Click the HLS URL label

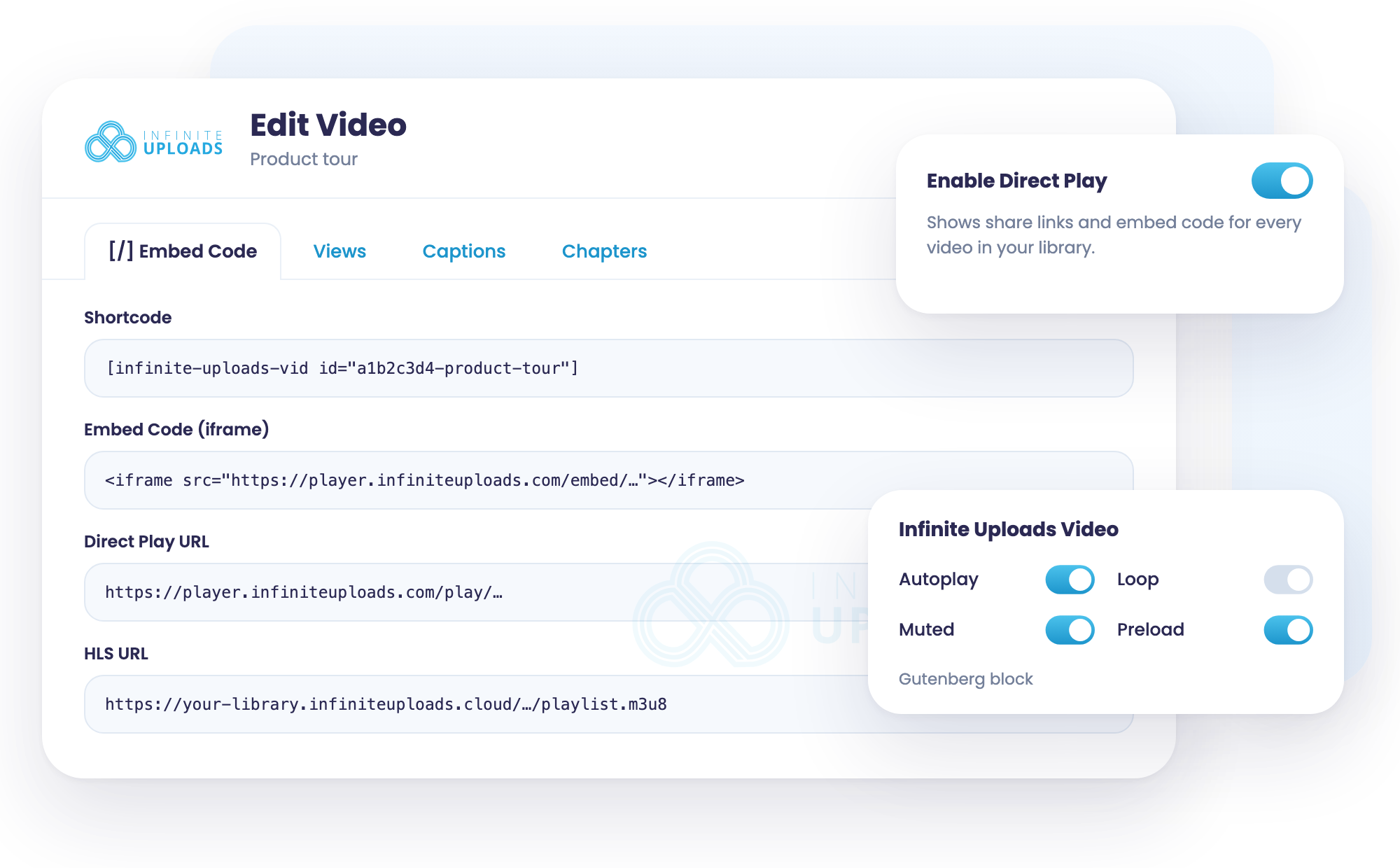click(116, 654)
